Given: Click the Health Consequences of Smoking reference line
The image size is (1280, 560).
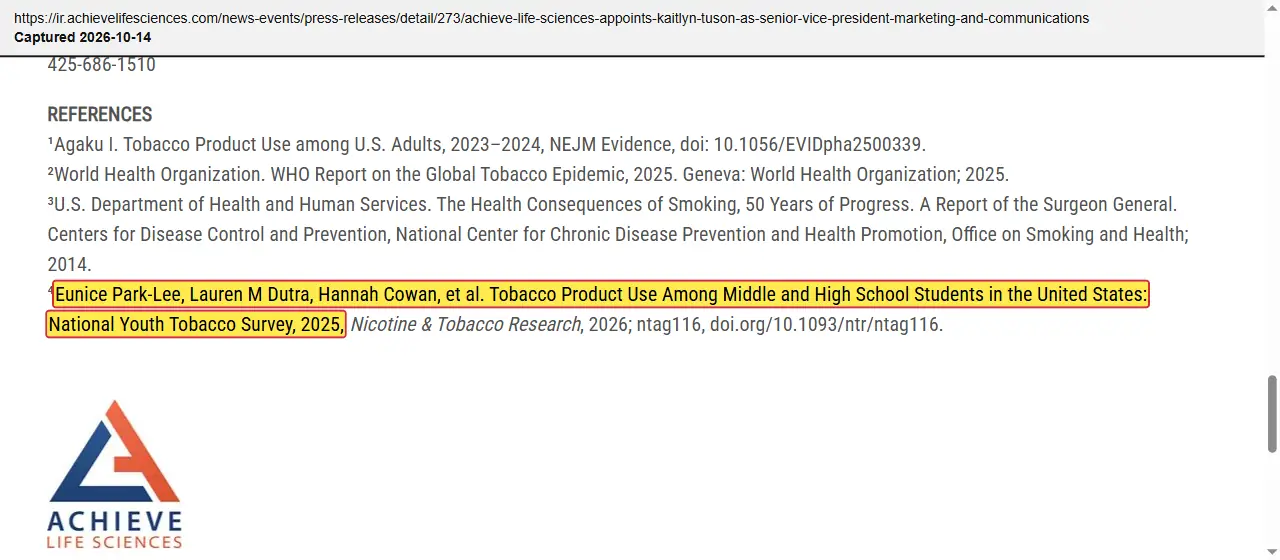Looking at the screenshot, I should click(x=612, y=204).
